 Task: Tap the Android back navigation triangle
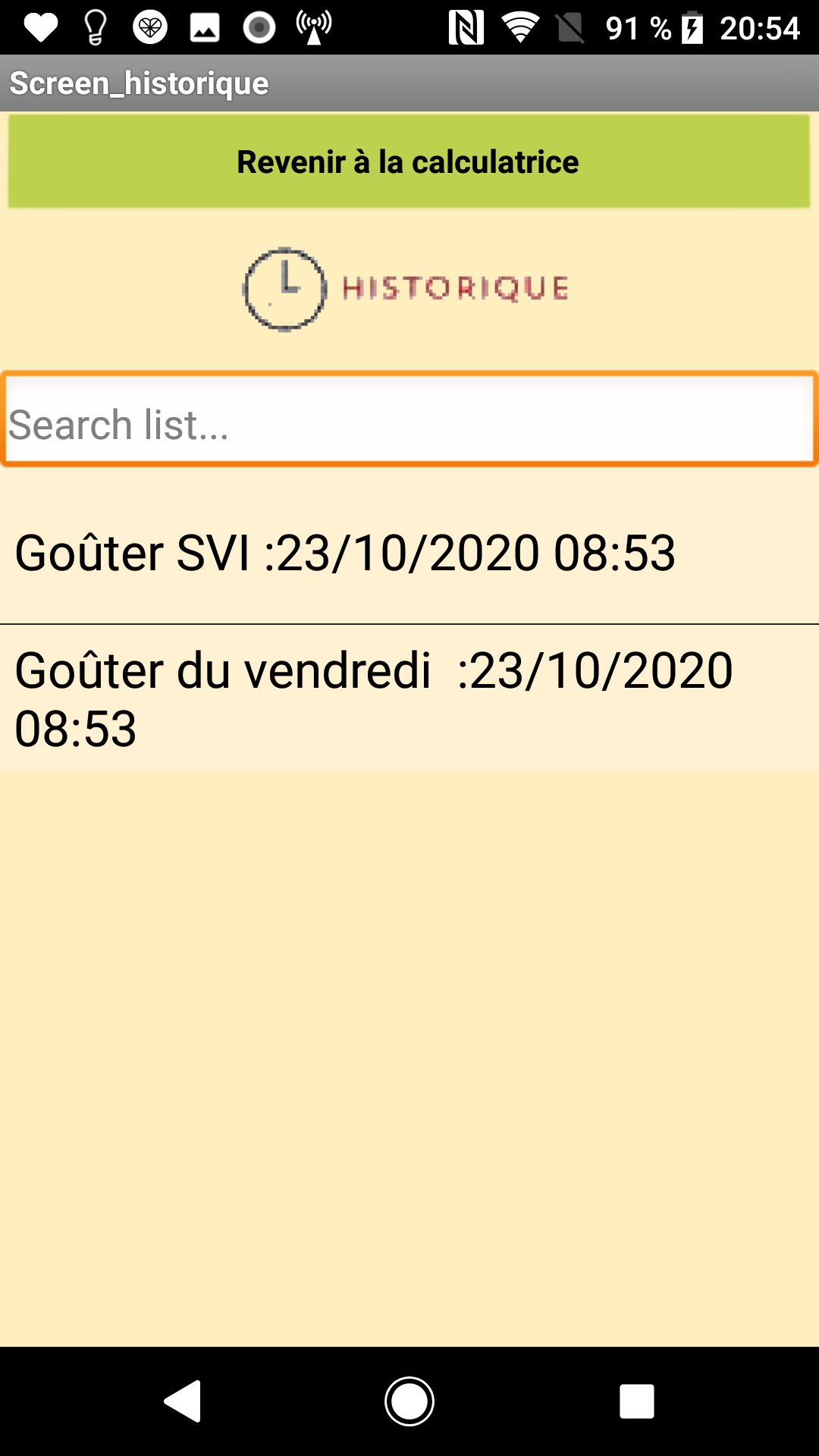183,1401
